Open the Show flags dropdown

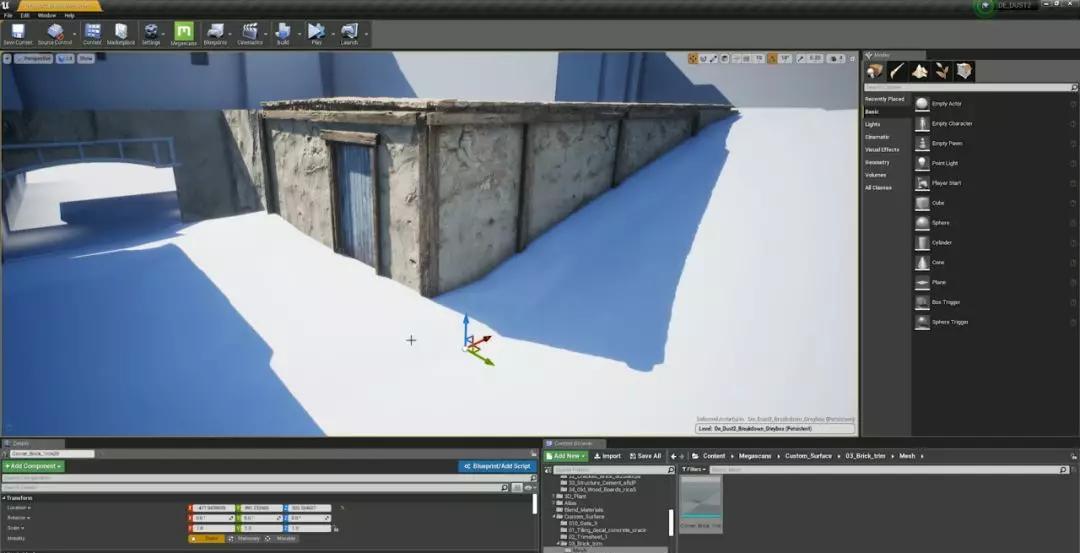[x=85, y=59]
